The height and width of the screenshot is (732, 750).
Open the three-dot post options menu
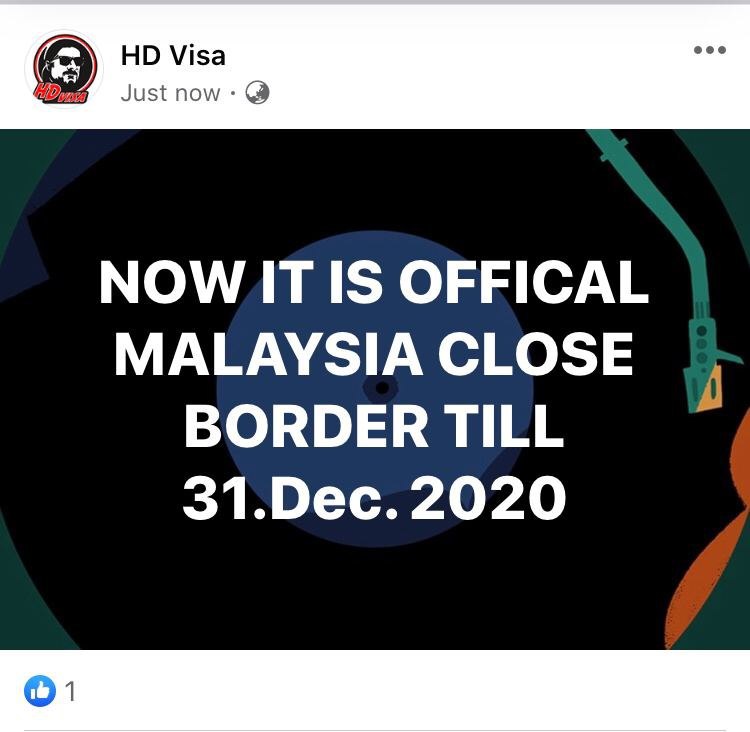[710, 50]
